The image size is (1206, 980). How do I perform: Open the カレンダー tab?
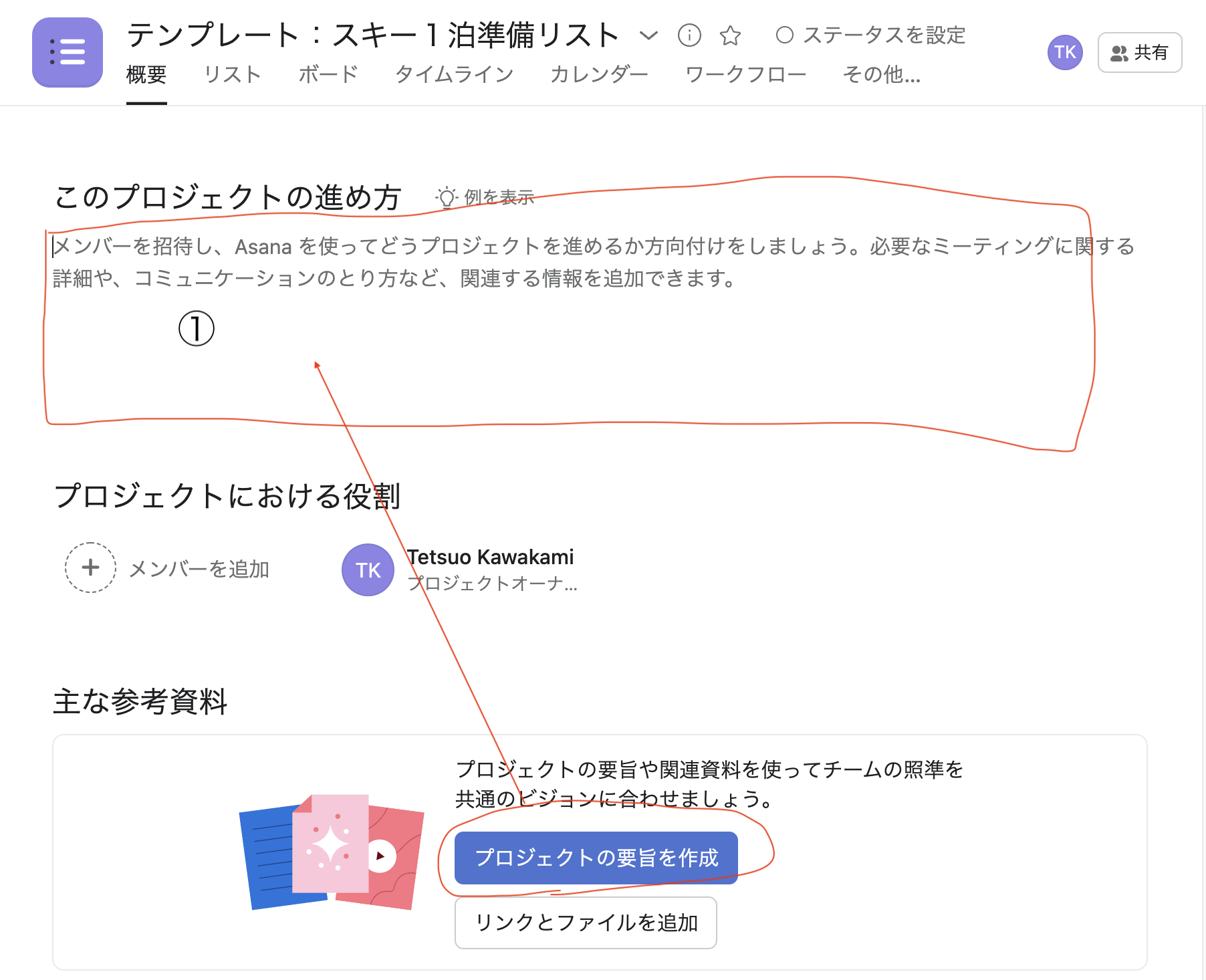click(x=599, y=74)
